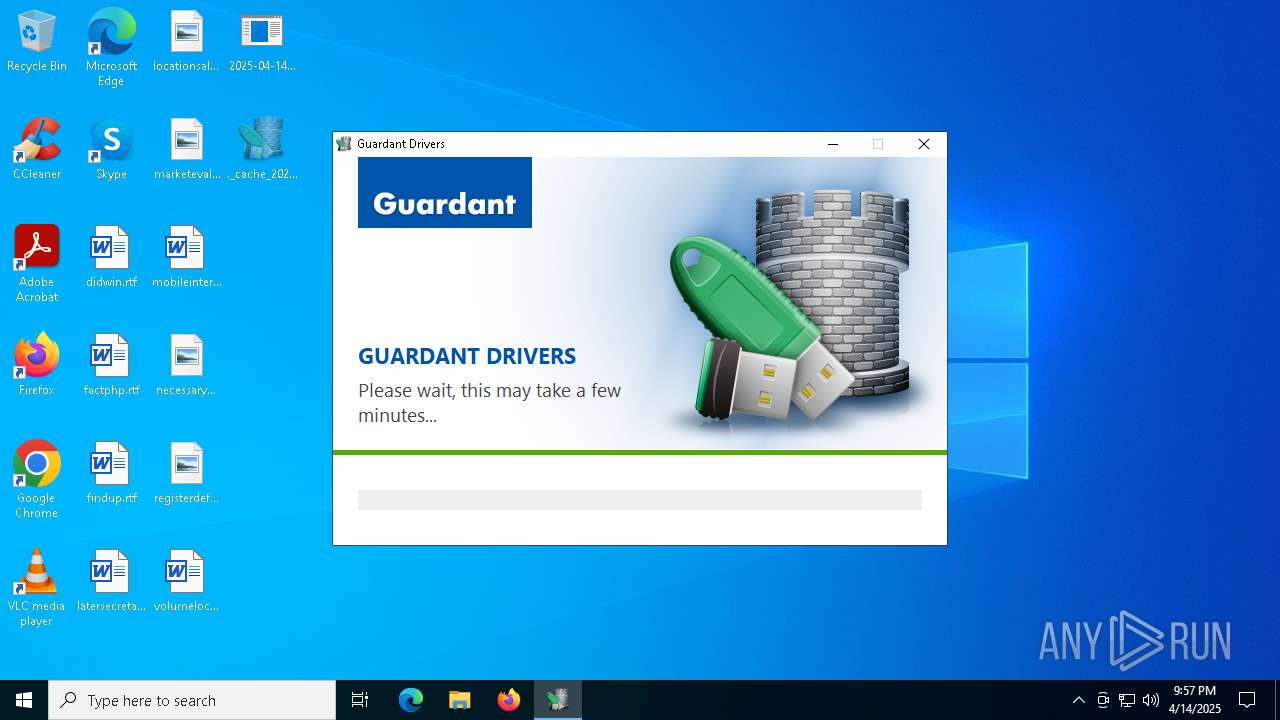Screen dimensions: 1280x720
Task: Click Guardant Drivers taskbar icon
Action: tap(558, 700)
